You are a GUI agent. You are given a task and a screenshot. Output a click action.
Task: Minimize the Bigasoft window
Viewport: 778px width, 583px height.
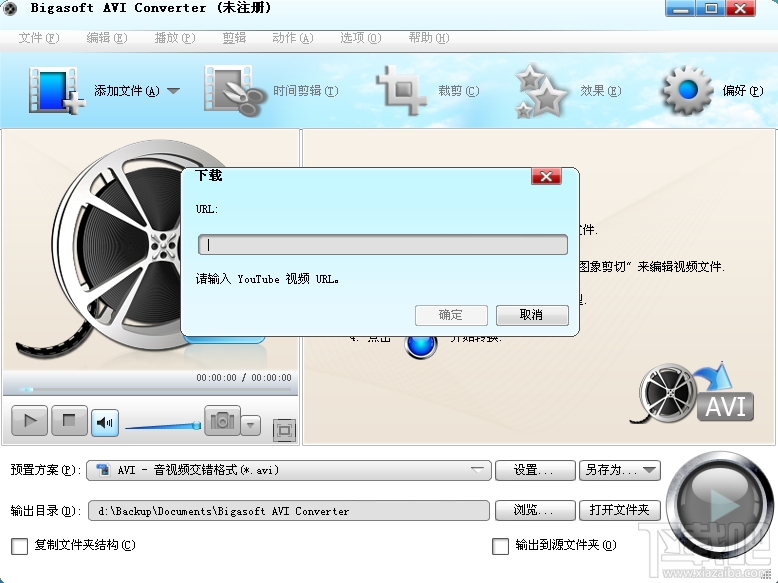680,8
